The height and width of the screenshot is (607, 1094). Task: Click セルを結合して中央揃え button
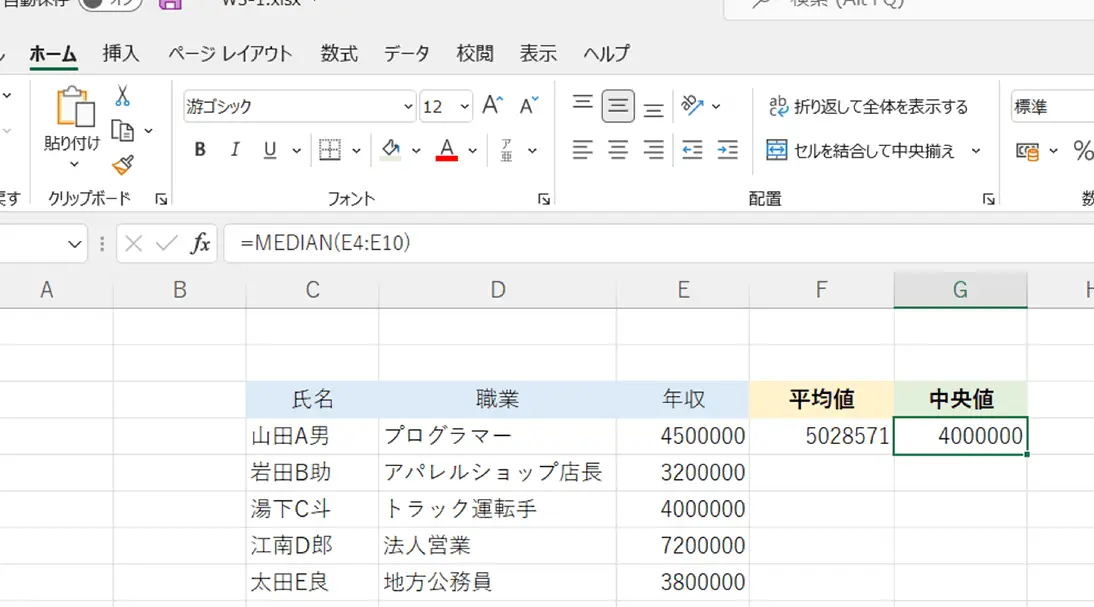coord(861,151)
